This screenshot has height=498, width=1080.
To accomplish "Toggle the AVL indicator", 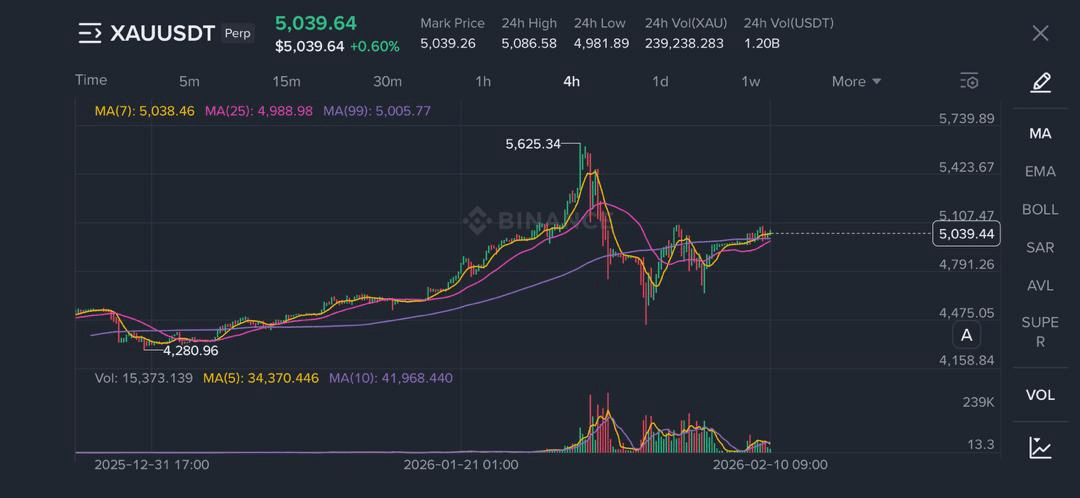I will coord(1040,285).
